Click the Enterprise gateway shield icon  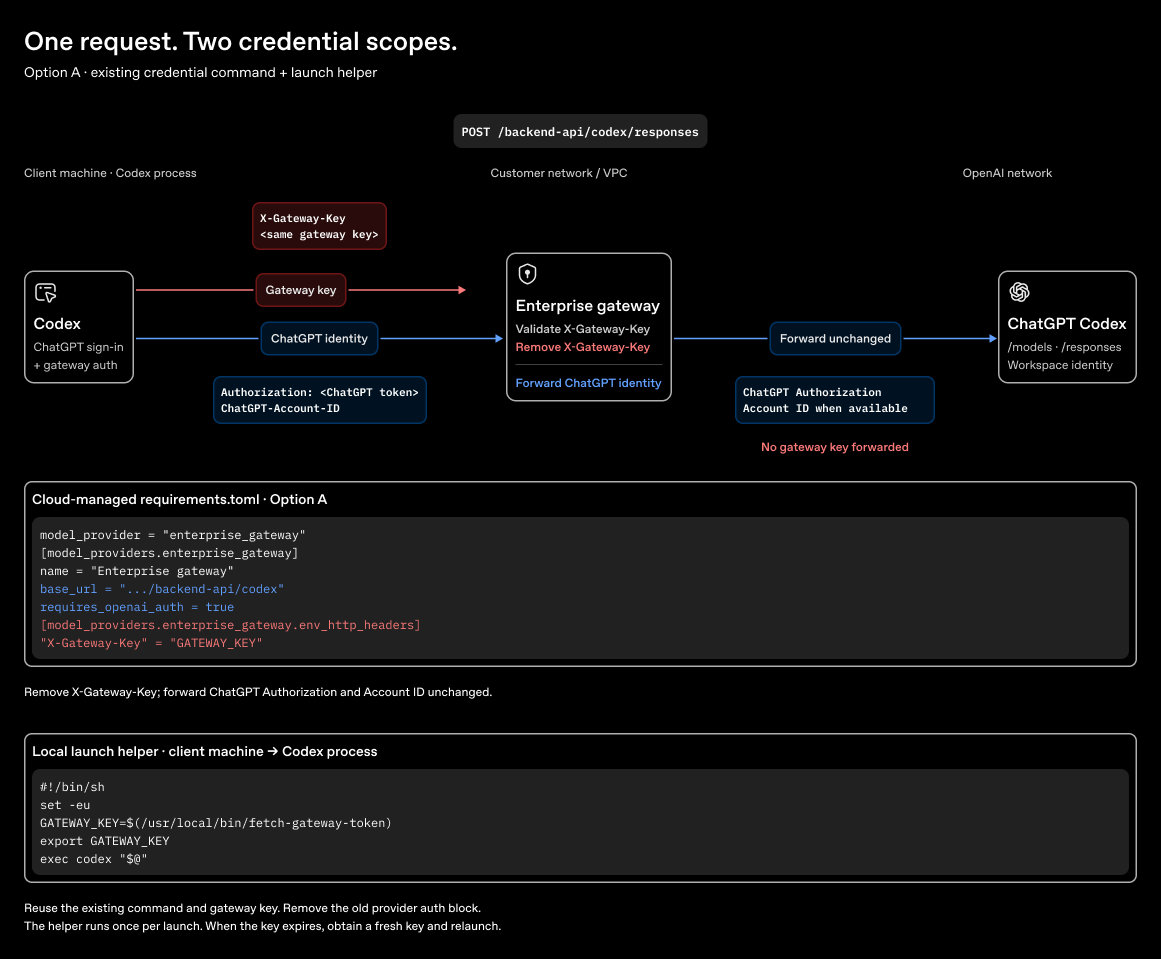pos(527,274)
